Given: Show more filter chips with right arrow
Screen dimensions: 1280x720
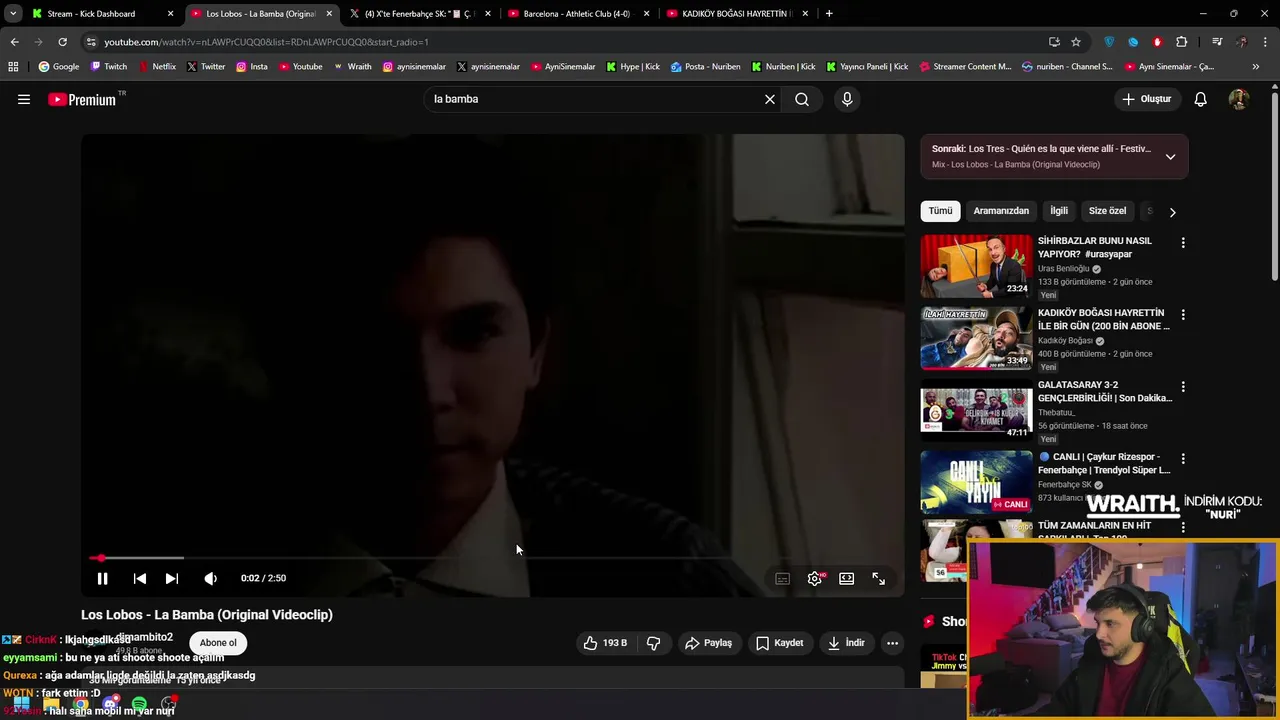Looking at the screenshot, I should (x=1172, y=212).
